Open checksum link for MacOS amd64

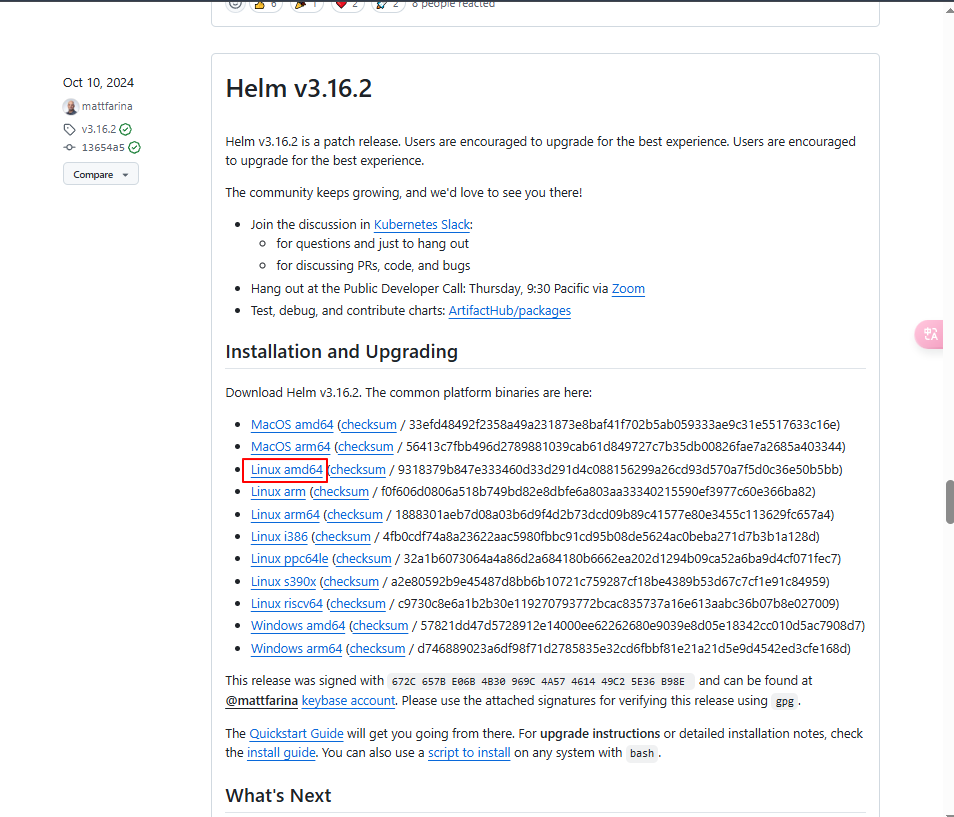click(369, 425)
